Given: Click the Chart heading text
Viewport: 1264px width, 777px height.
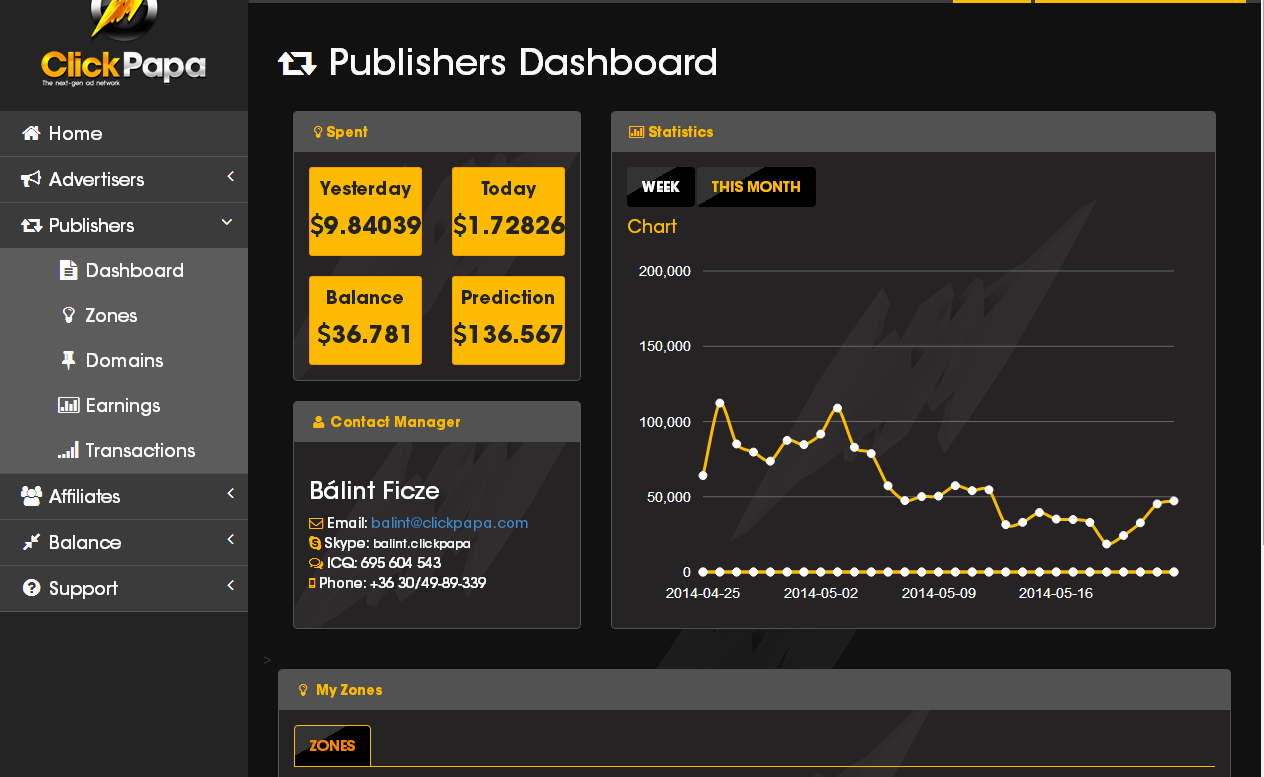Looking at the screenshot, I should point(652,227).
